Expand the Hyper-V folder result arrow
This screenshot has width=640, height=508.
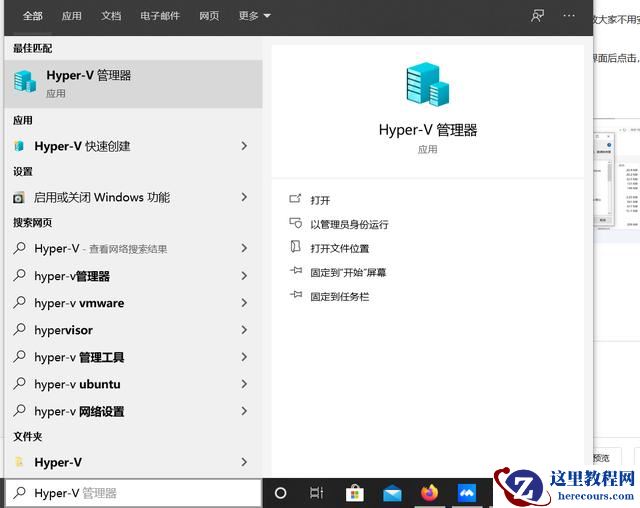[x=244, y=462]
